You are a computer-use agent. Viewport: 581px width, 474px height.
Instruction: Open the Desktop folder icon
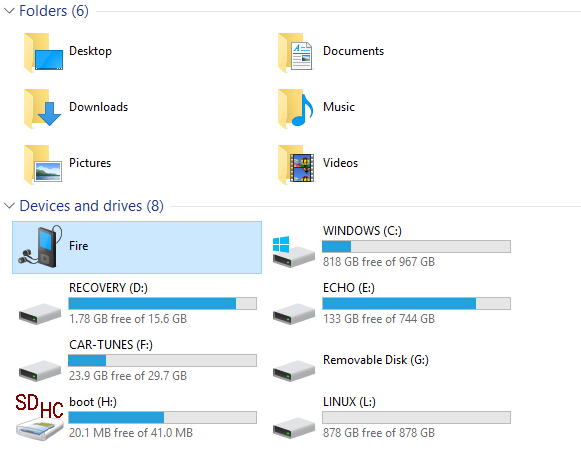43,52
